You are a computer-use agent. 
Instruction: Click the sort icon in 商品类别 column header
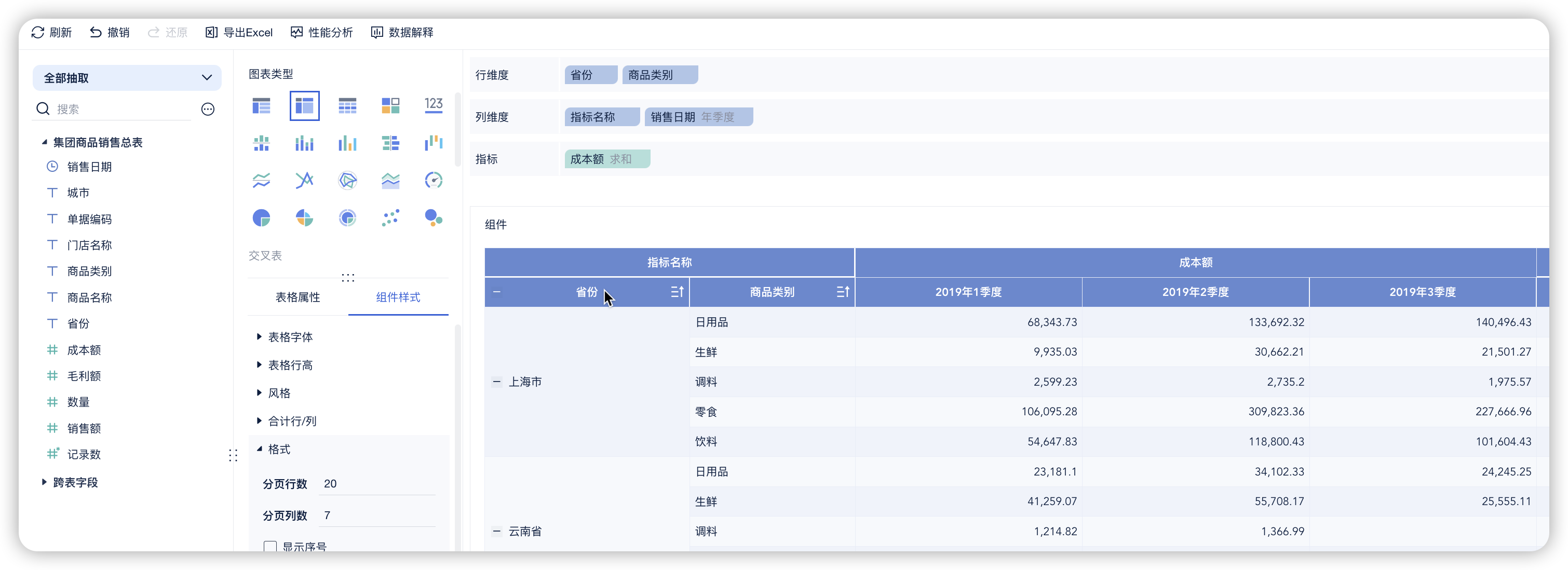(843, 292)
